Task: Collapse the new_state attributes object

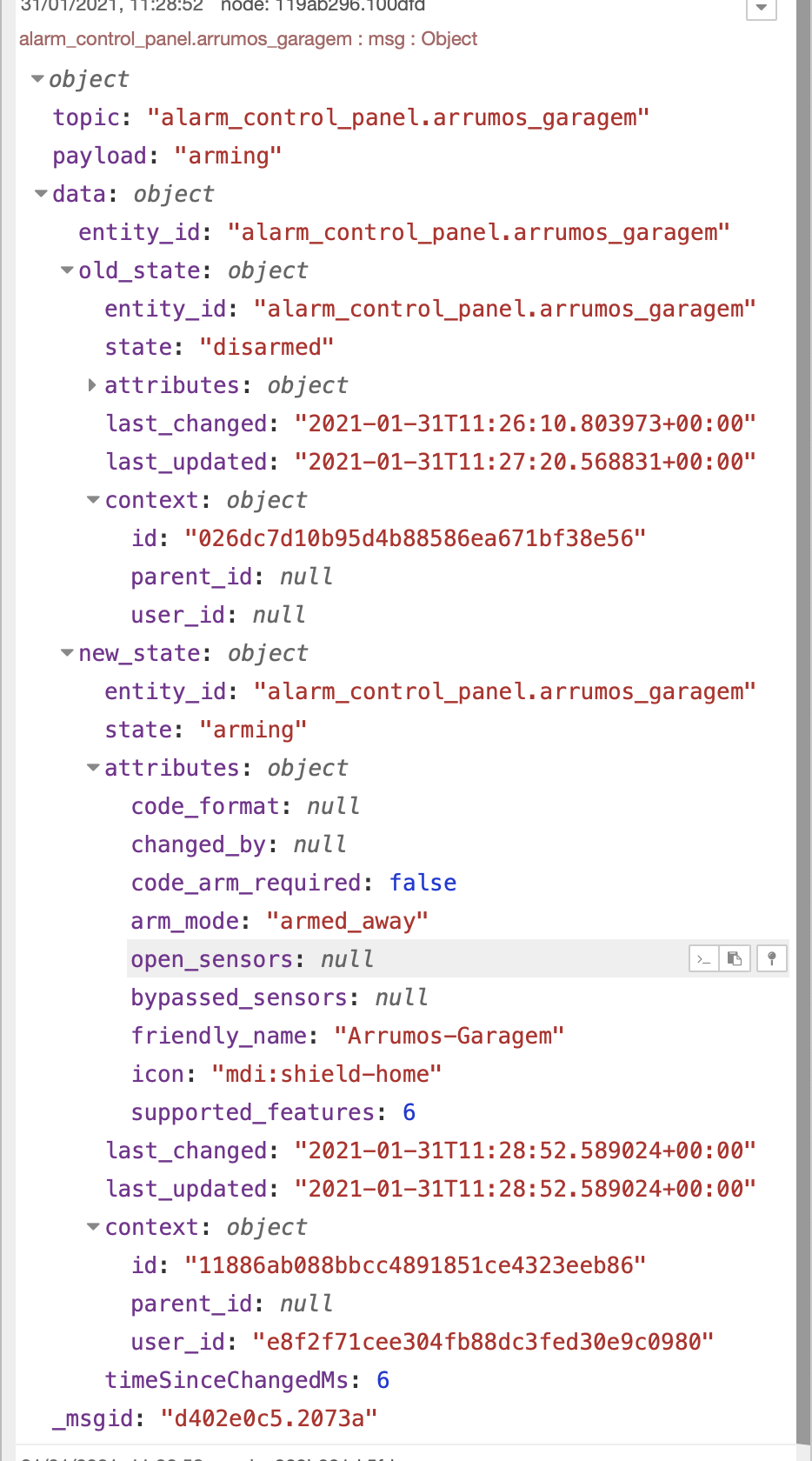Action: (92, 767)
